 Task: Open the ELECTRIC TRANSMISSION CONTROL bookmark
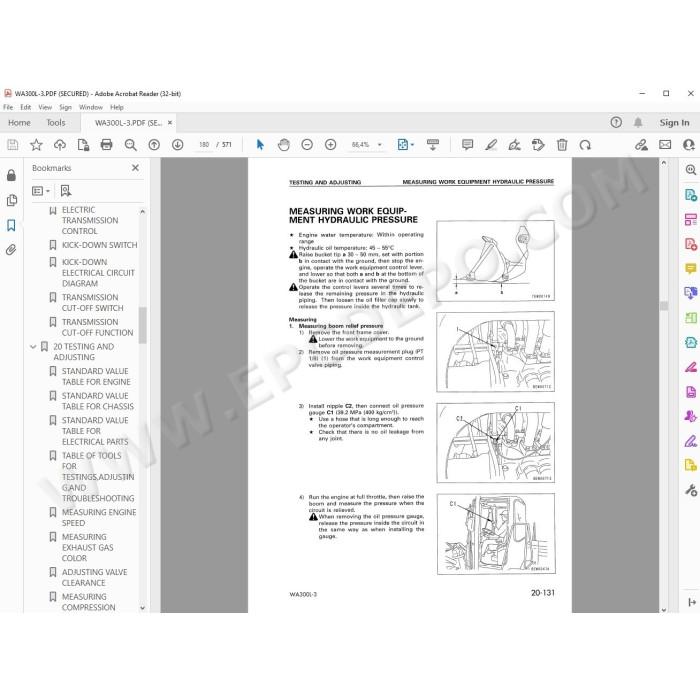pos(90,220)
